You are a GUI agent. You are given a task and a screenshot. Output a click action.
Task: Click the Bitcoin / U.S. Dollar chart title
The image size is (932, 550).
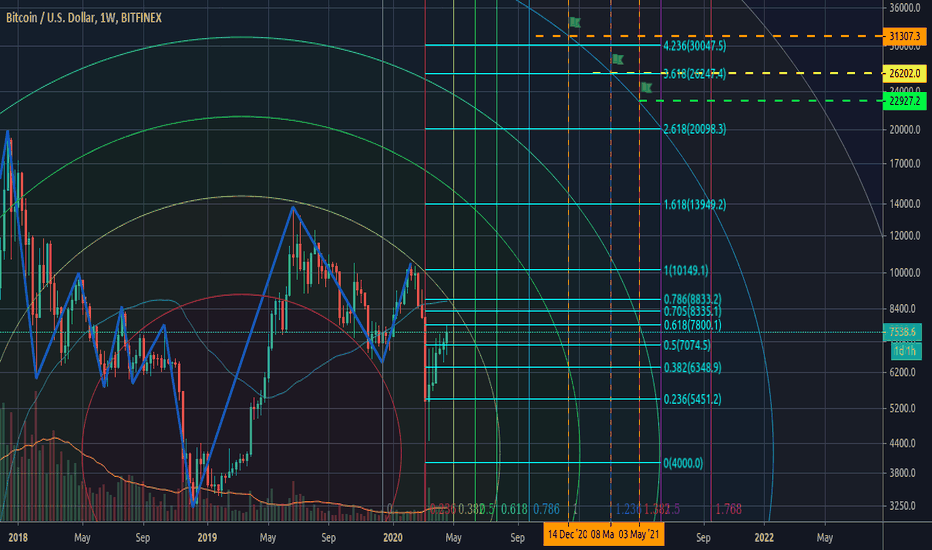tap(84, 18)
